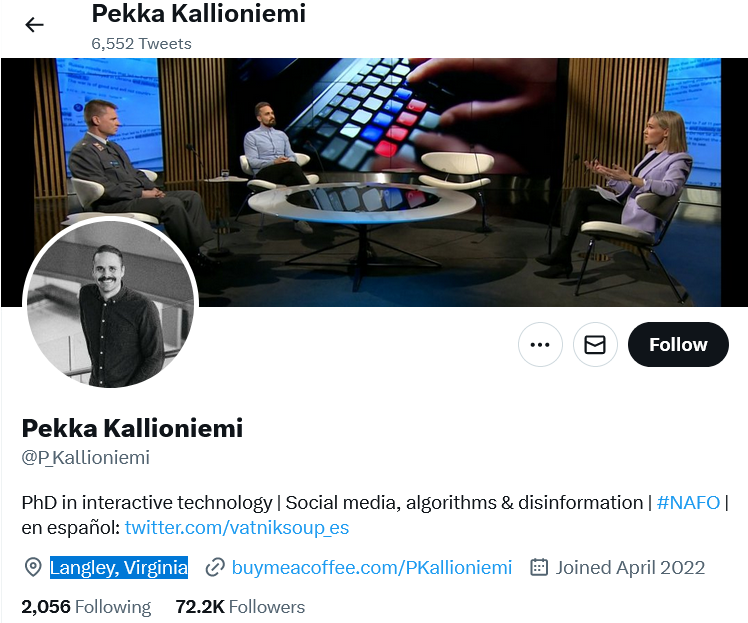Click the location pin icon
The image size is (748, 623).
pos(33,568)
